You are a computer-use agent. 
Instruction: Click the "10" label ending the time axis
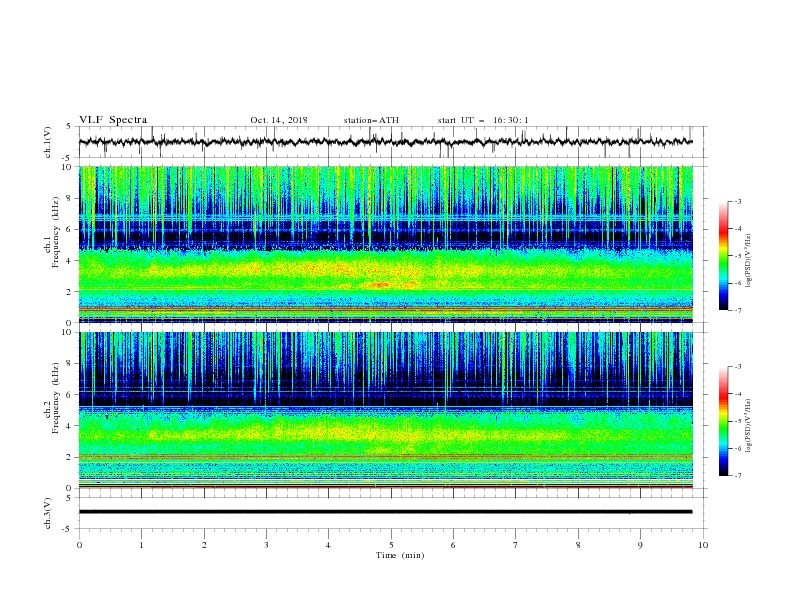coord(703,545)
